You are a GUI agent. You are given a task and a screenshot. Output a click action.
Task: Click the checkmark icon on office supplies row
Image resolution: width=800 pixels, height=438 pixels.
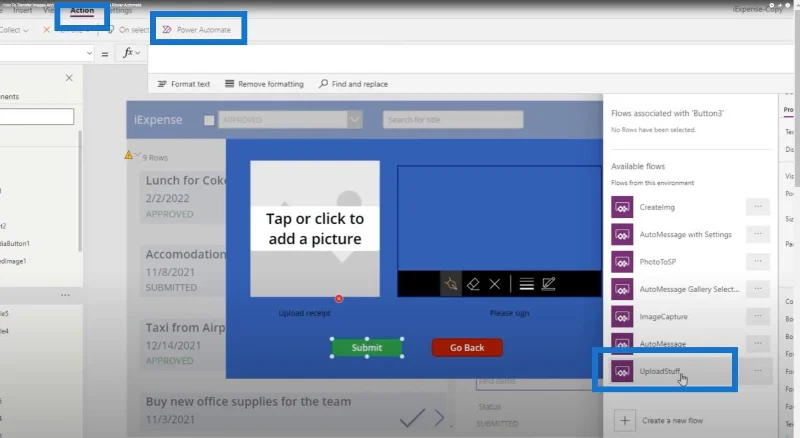(x=412, y=418)
